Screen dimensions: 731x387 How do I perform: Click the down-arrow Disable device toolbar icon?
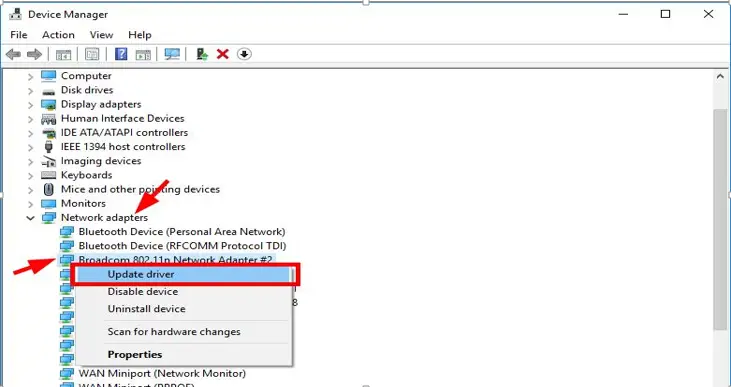(244, 54)
